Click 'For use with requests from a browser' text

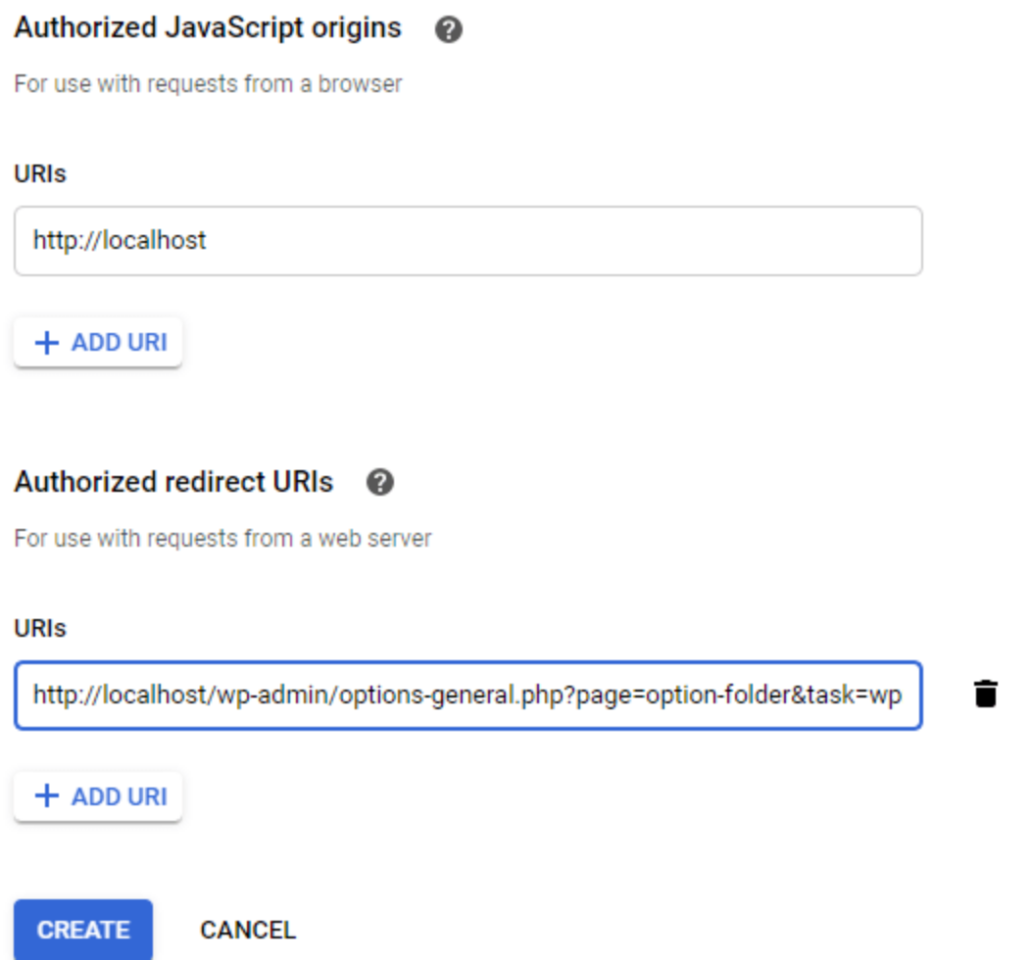pyautogui.click(x=208, y=84)
